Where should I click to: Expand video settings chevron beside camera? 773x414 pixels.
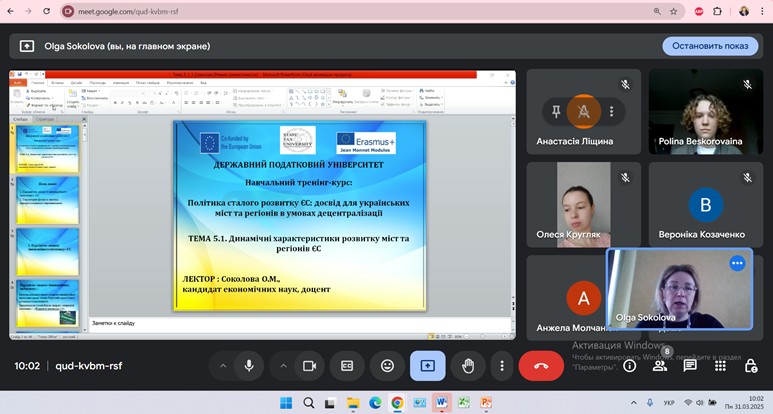283,366
